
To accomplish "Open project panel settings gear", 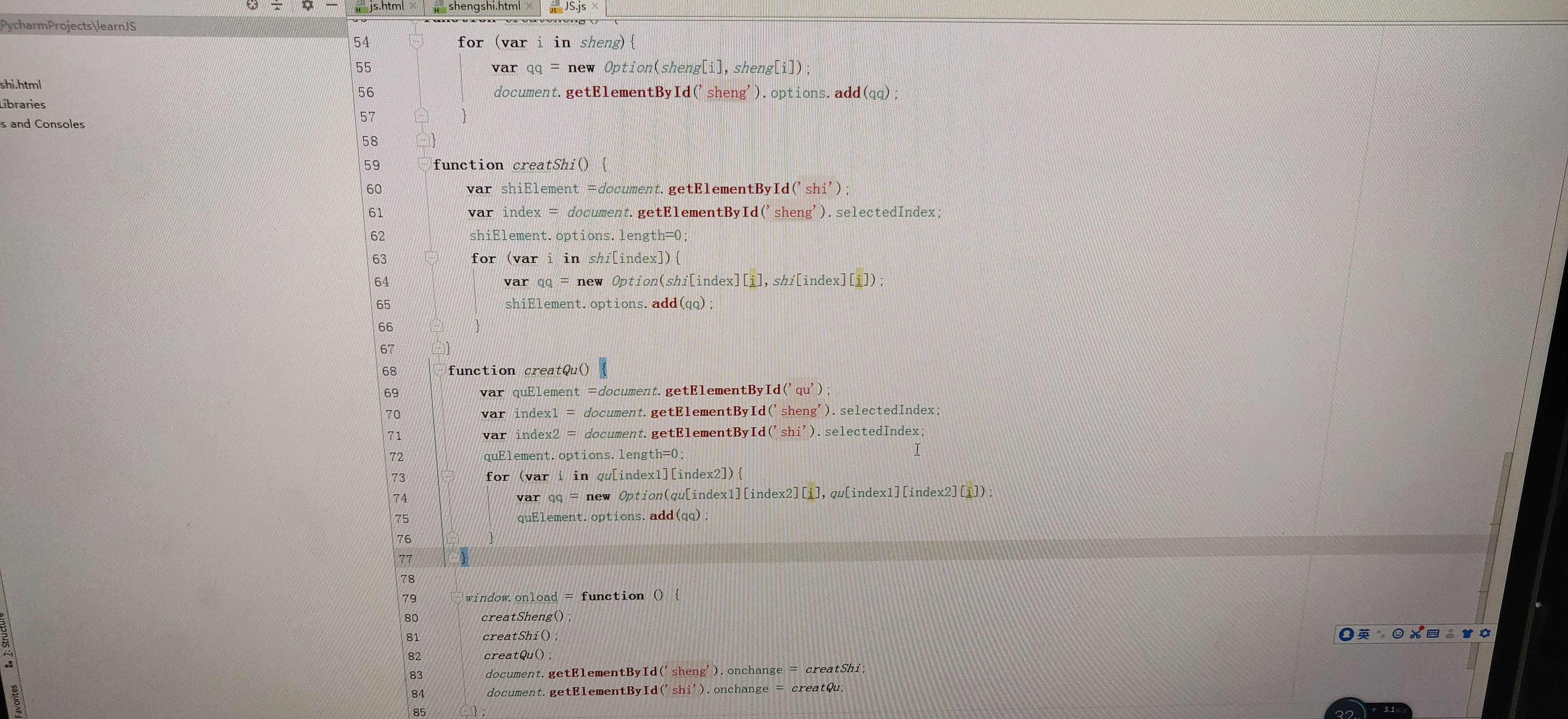I will pos(307,5).
